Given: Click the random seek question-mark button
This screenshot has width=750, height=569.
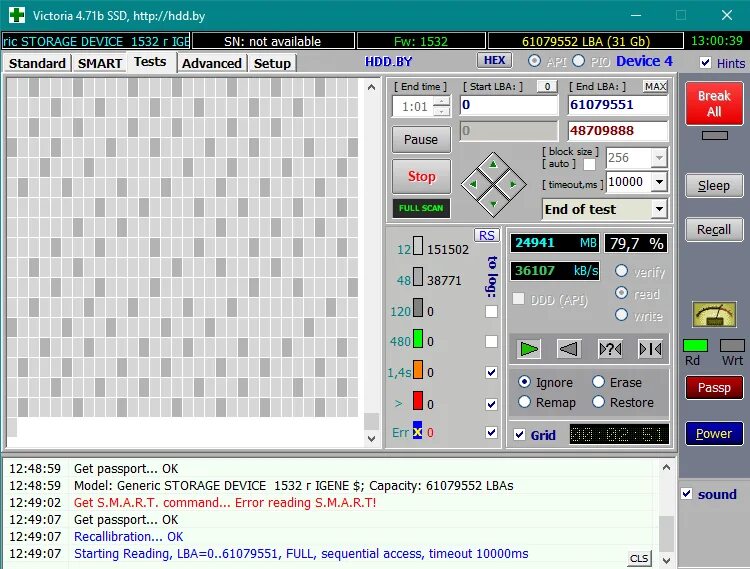Looking at the screenshot, I should [x=610, y=349].
